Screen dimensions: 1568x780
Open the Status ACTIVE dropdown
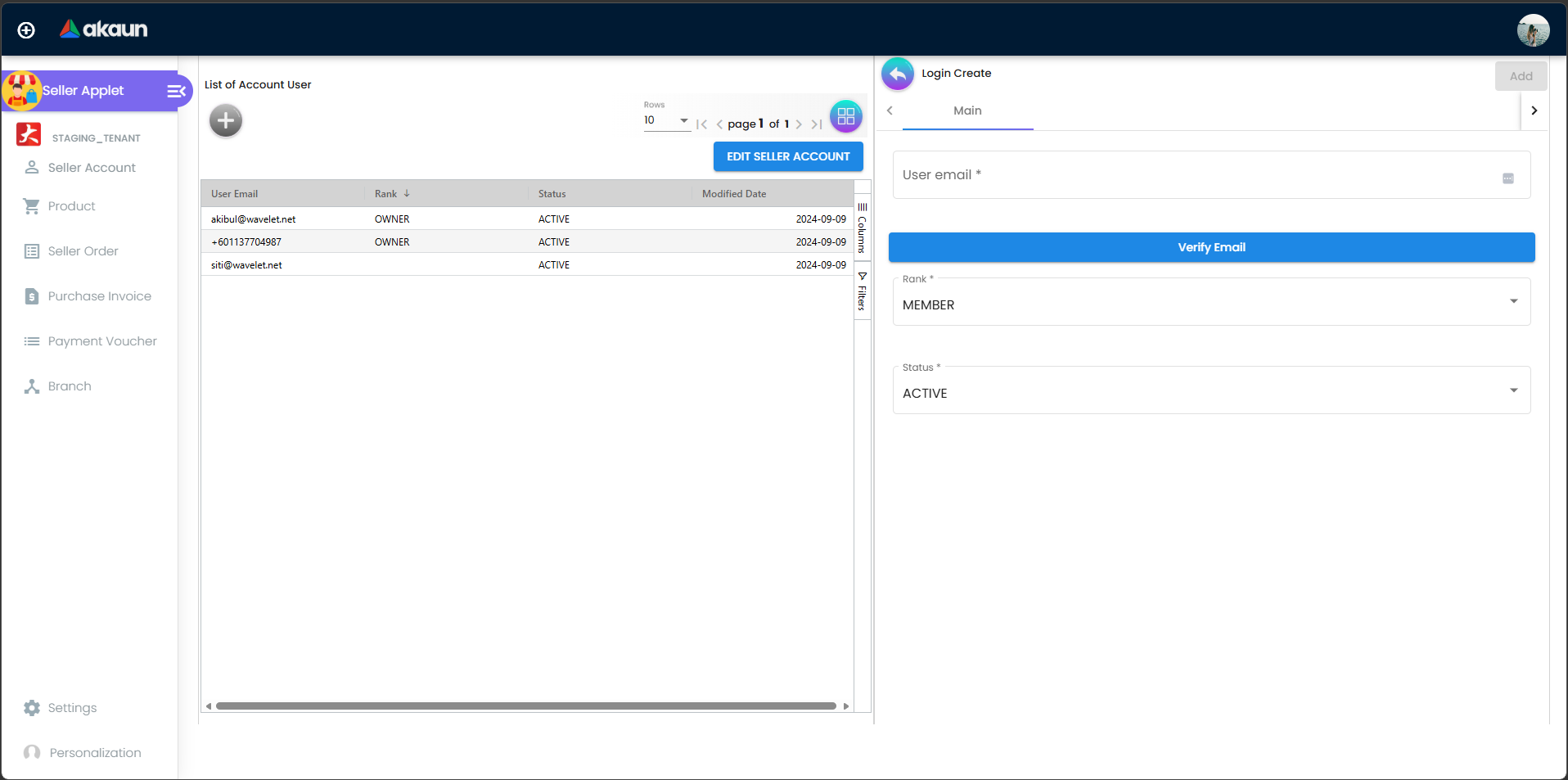pyautogui.click(x=1211, y=391)
